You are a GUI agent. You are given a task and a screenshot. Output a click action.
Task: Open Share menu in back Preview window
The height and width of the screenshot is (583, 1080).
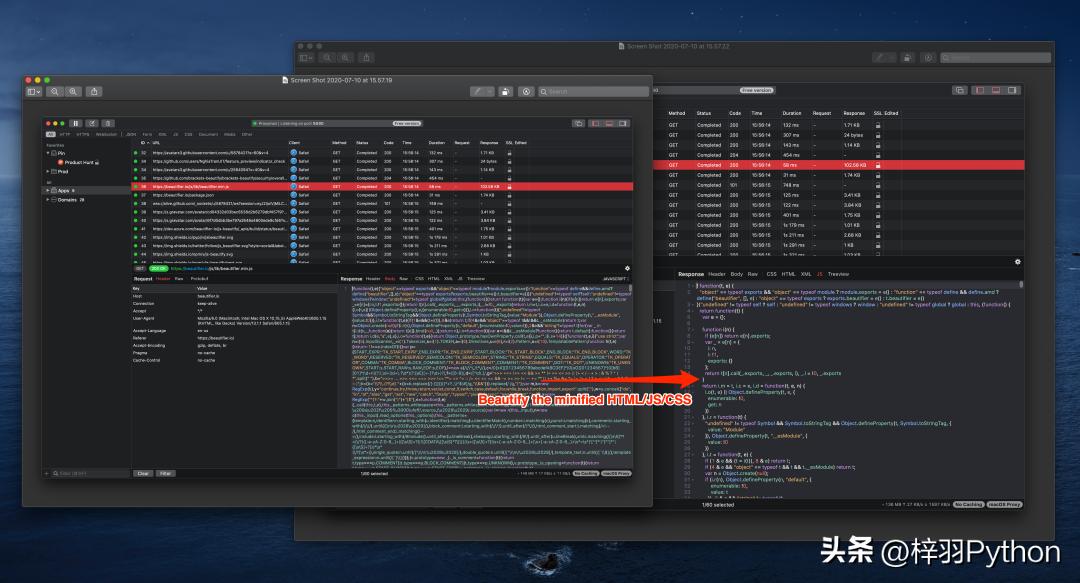coord(366,58)
